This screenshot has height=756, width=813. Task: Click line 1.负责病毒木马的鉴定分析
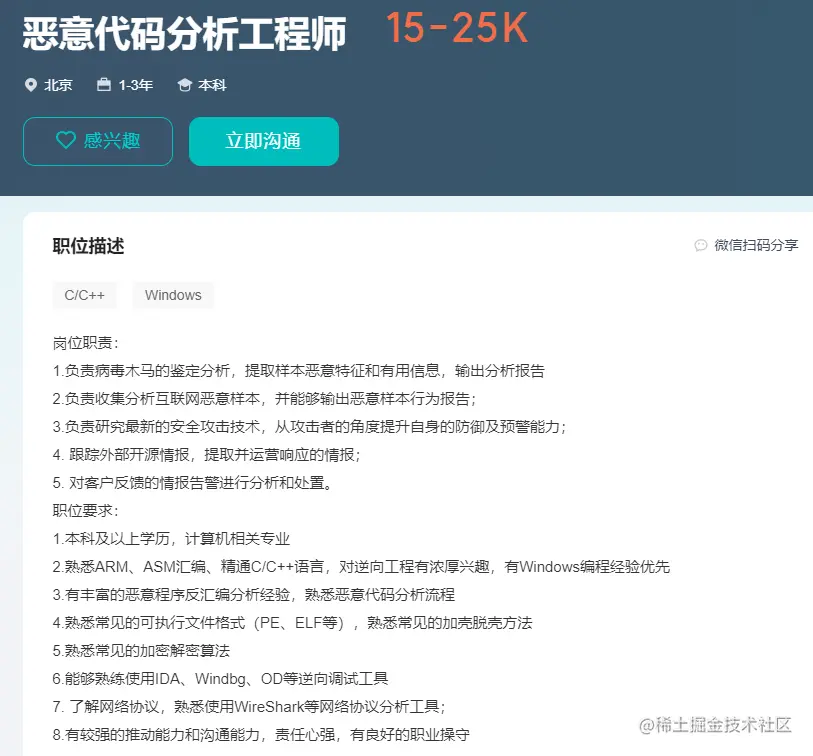pyautogui.click(x=299, y=371)
